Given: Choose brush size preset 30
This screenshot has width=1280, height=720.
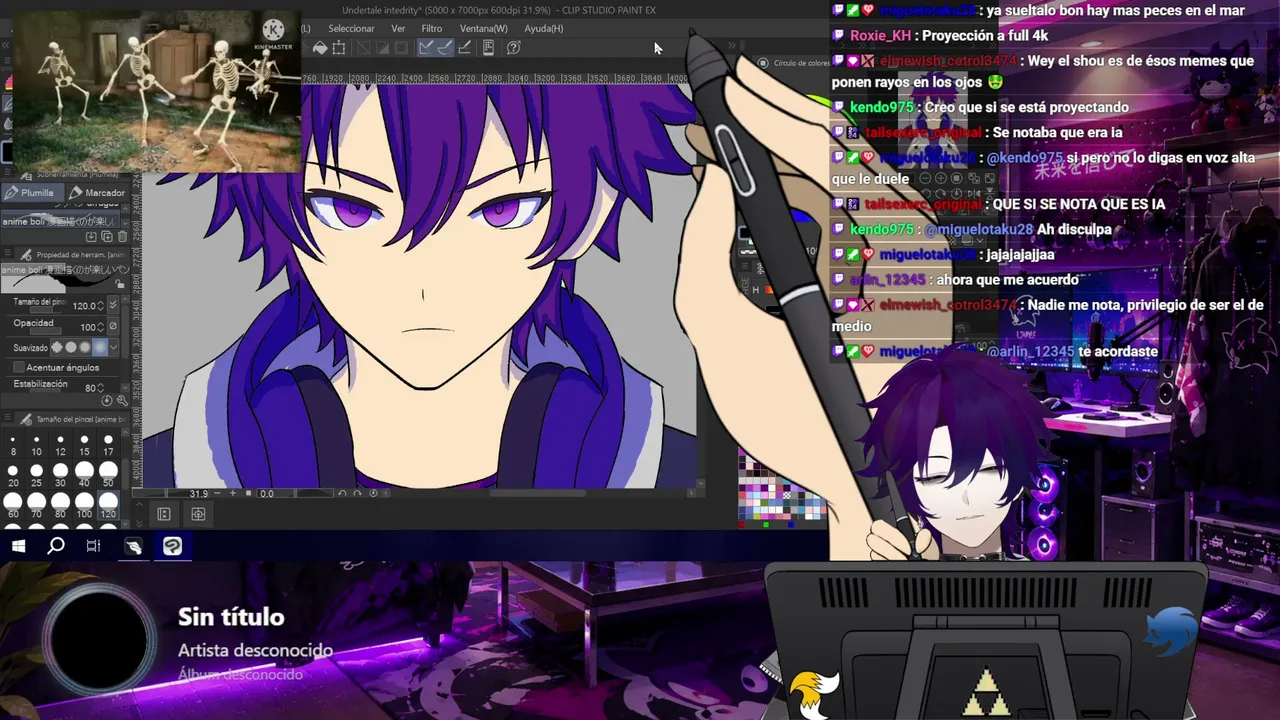Looking at the screenshot, I should pos(61,476).
